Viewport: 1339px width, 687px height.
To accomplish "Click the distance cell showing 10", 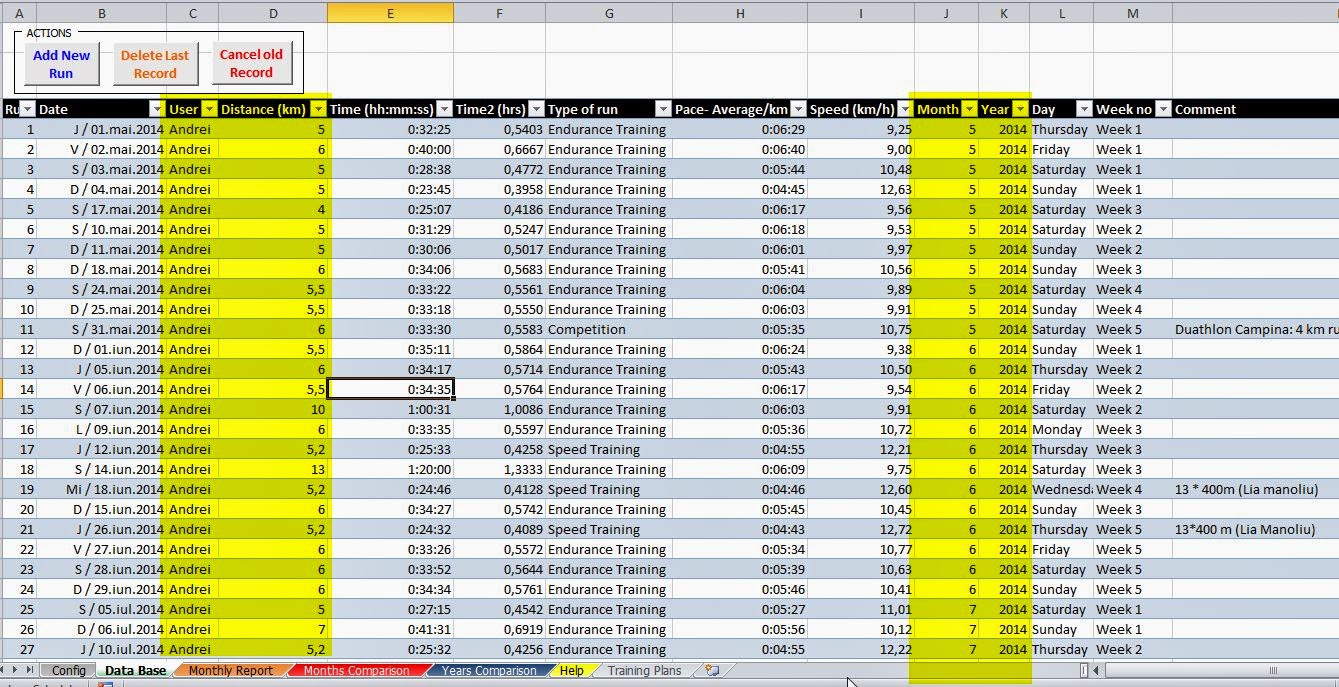I will tap(272, 409).
